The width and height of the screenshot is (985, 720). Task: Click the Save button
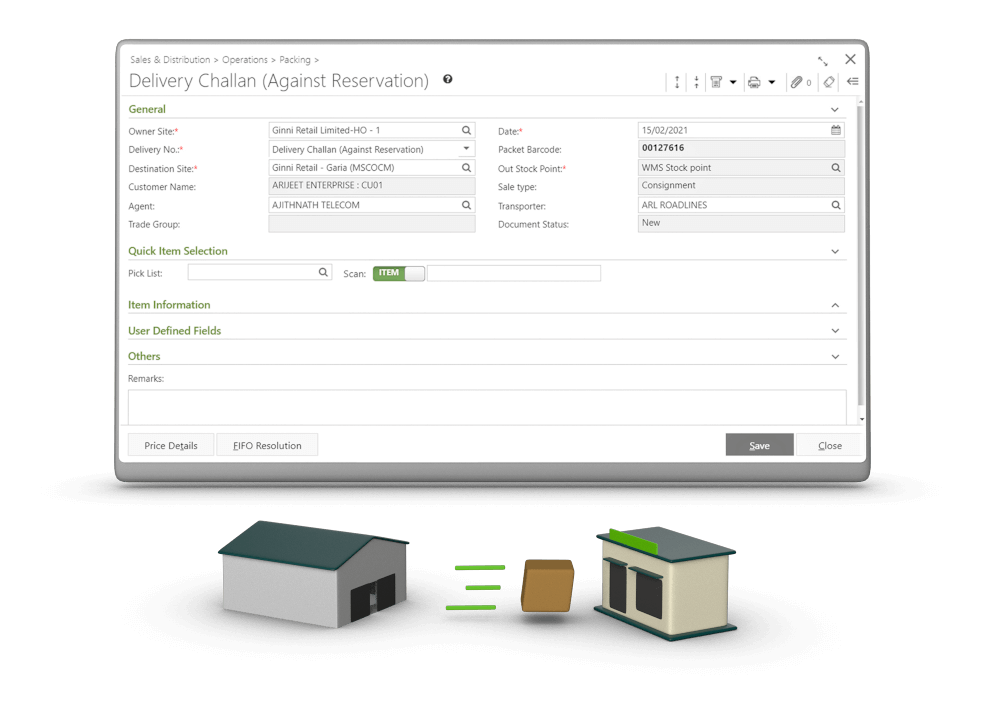click(x=759, y=445)
